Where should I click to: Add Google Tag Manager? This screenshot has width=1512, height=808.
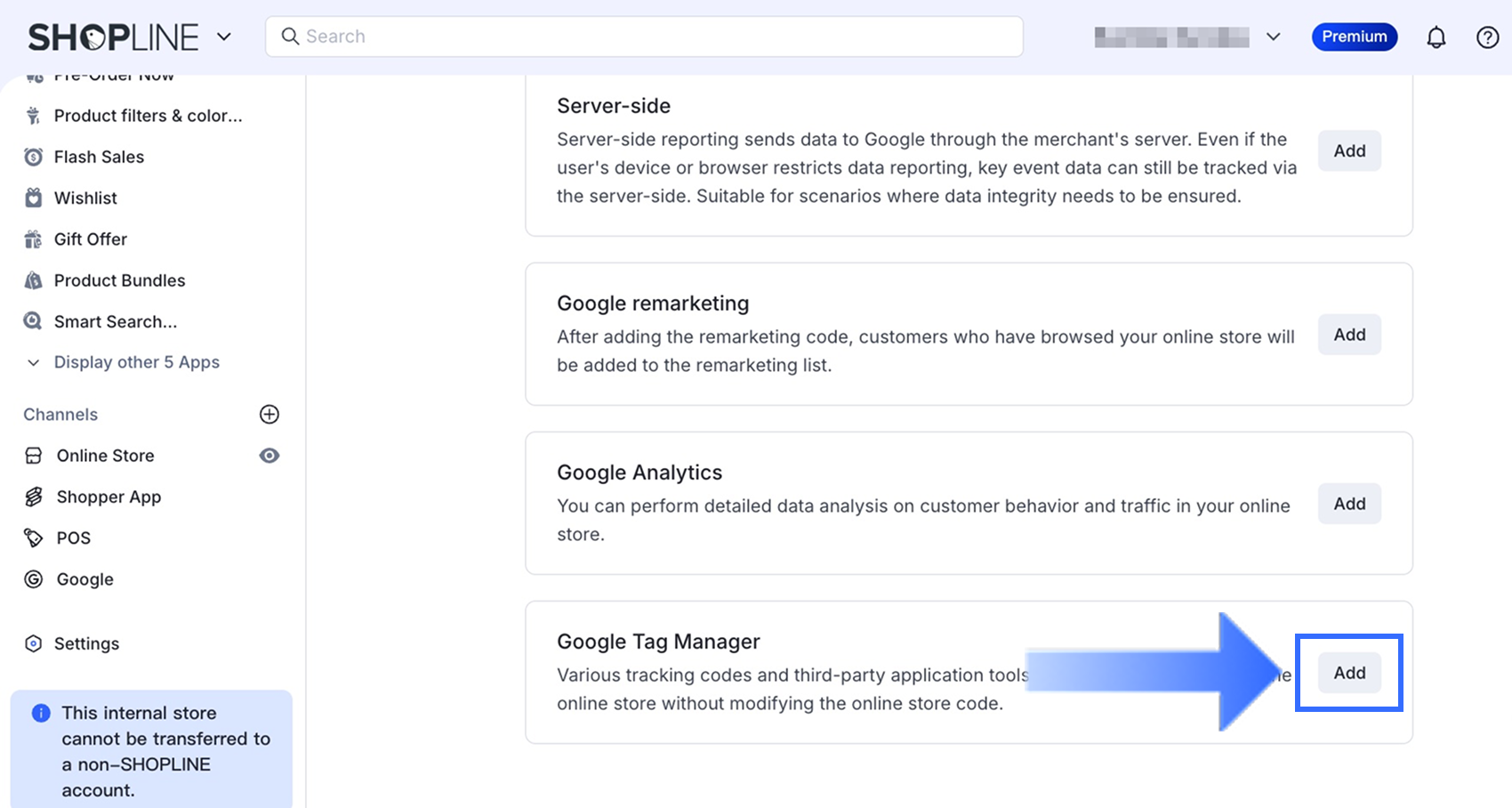1348,673
